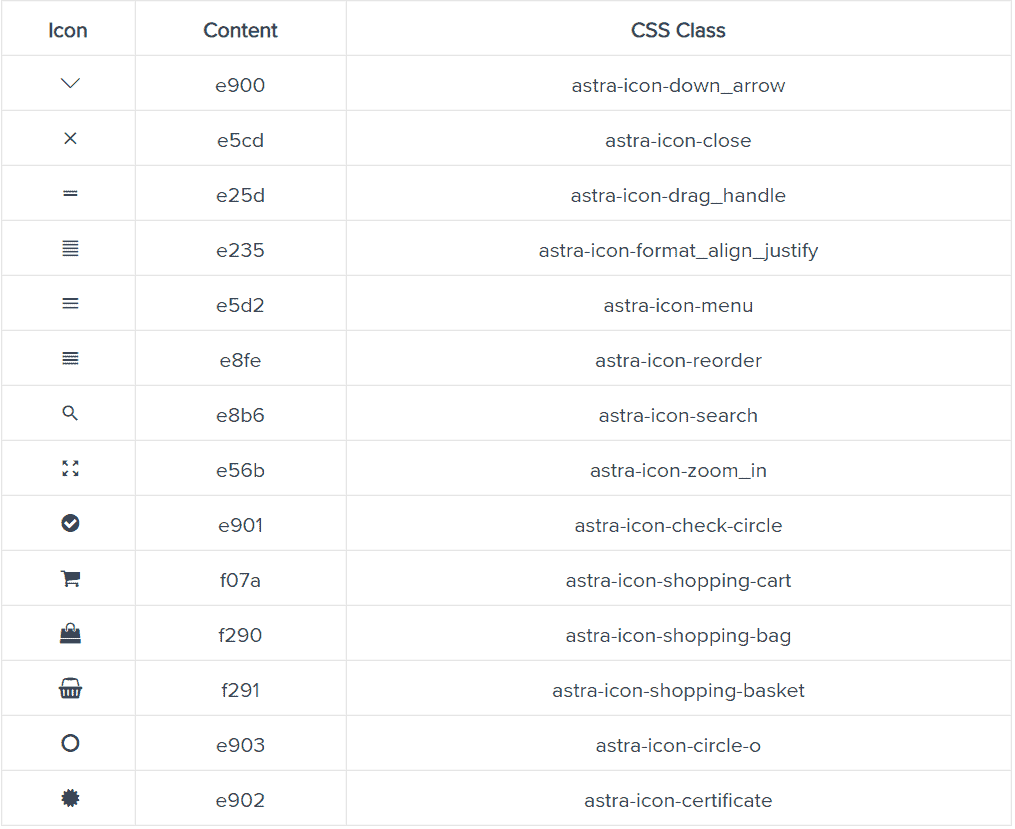
Task: Click the f291 content code cell
Action: (x=240, y=691)
